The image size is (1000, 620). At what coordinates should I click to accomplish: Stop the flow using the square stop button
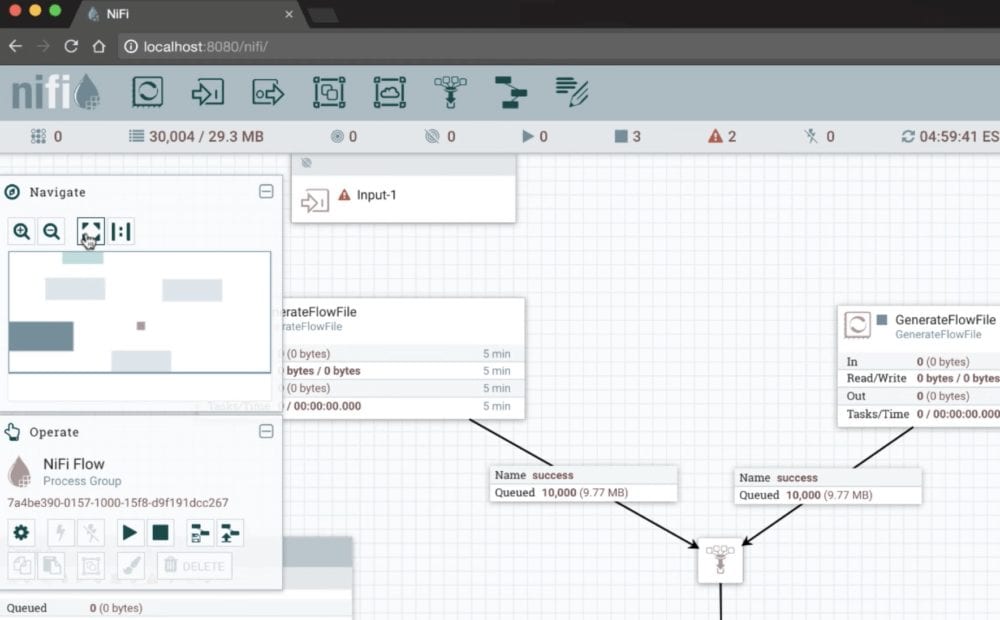161,533
